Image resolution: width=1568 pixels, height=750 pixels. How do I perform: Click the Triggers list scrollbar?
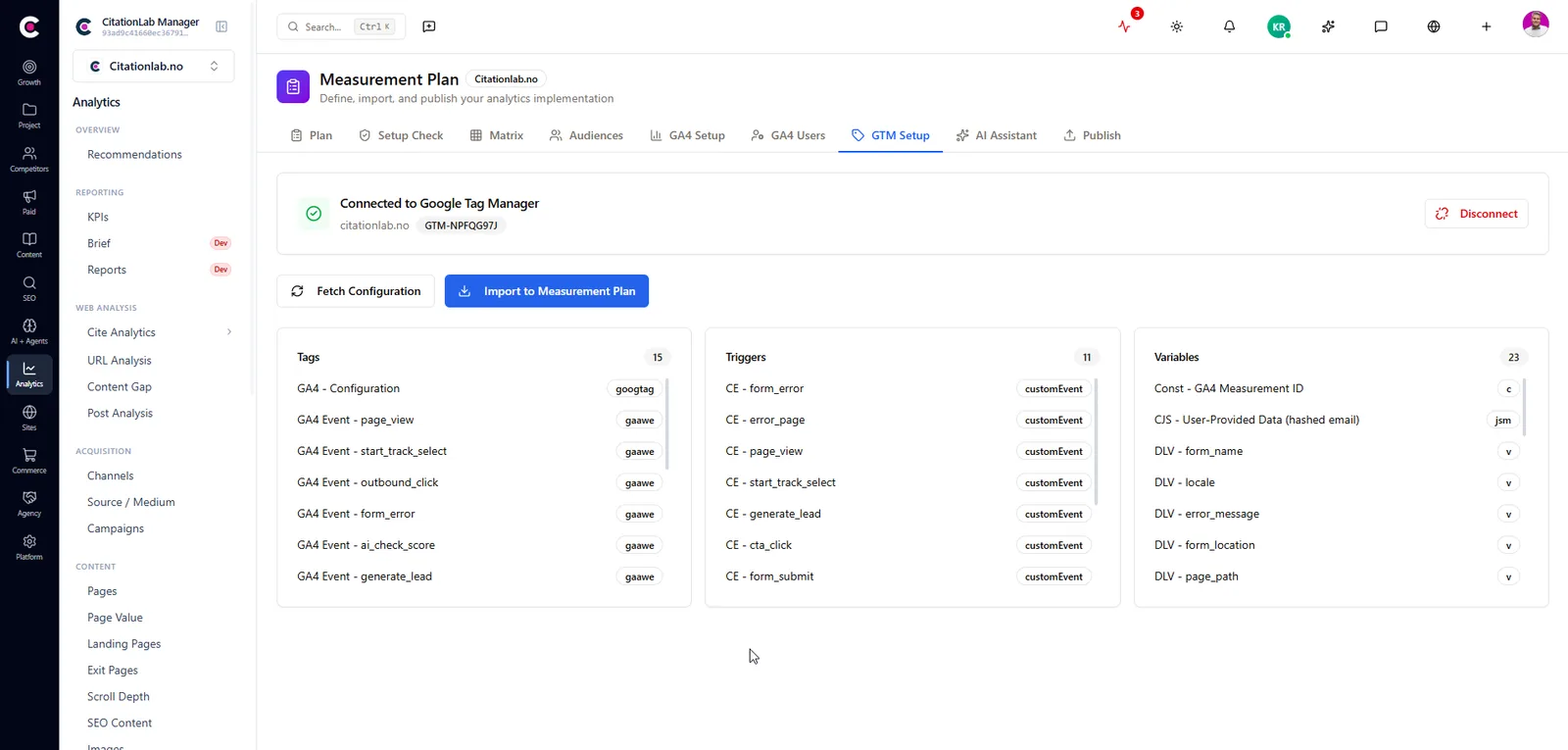(x=1096, y=441)
